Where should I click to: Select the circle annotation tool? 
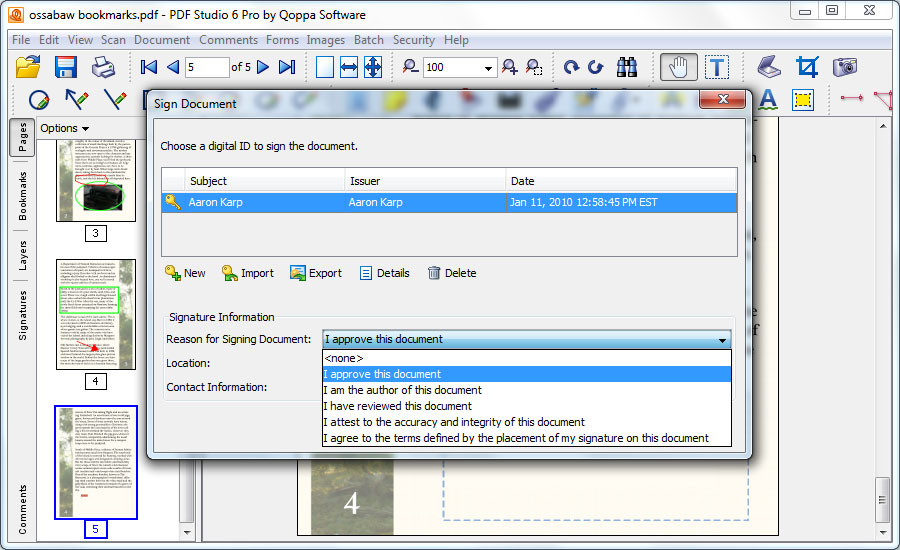pyautogui.click(x=39, y=100)
